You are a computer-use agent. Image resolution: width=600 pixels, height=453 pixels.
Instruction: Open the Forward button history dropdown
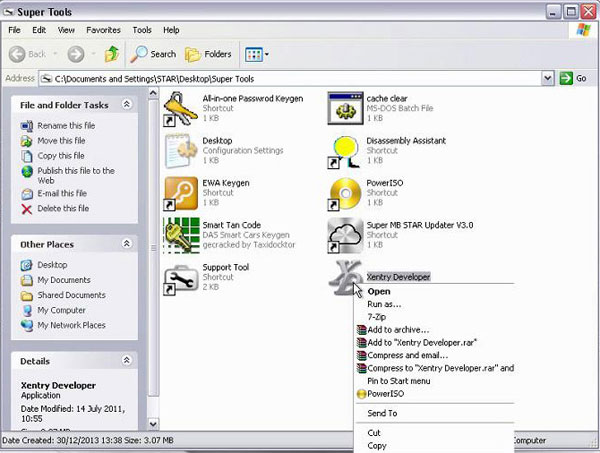click(93, 54)
